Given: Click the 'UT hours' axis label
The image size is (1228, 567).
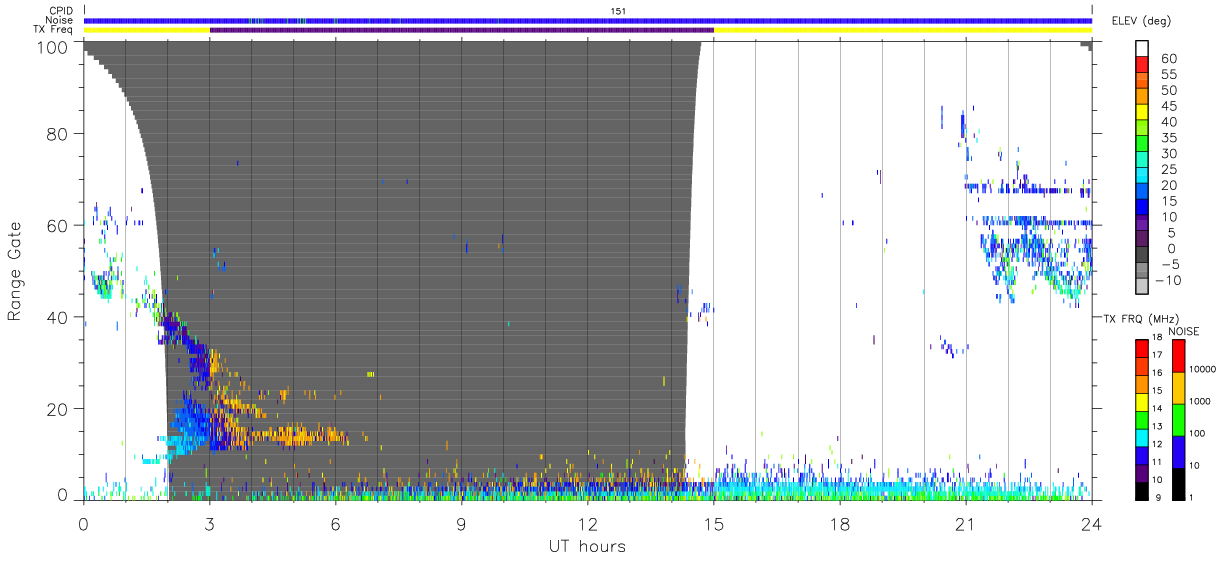Looking at the screenshot, I should [586, 546].
